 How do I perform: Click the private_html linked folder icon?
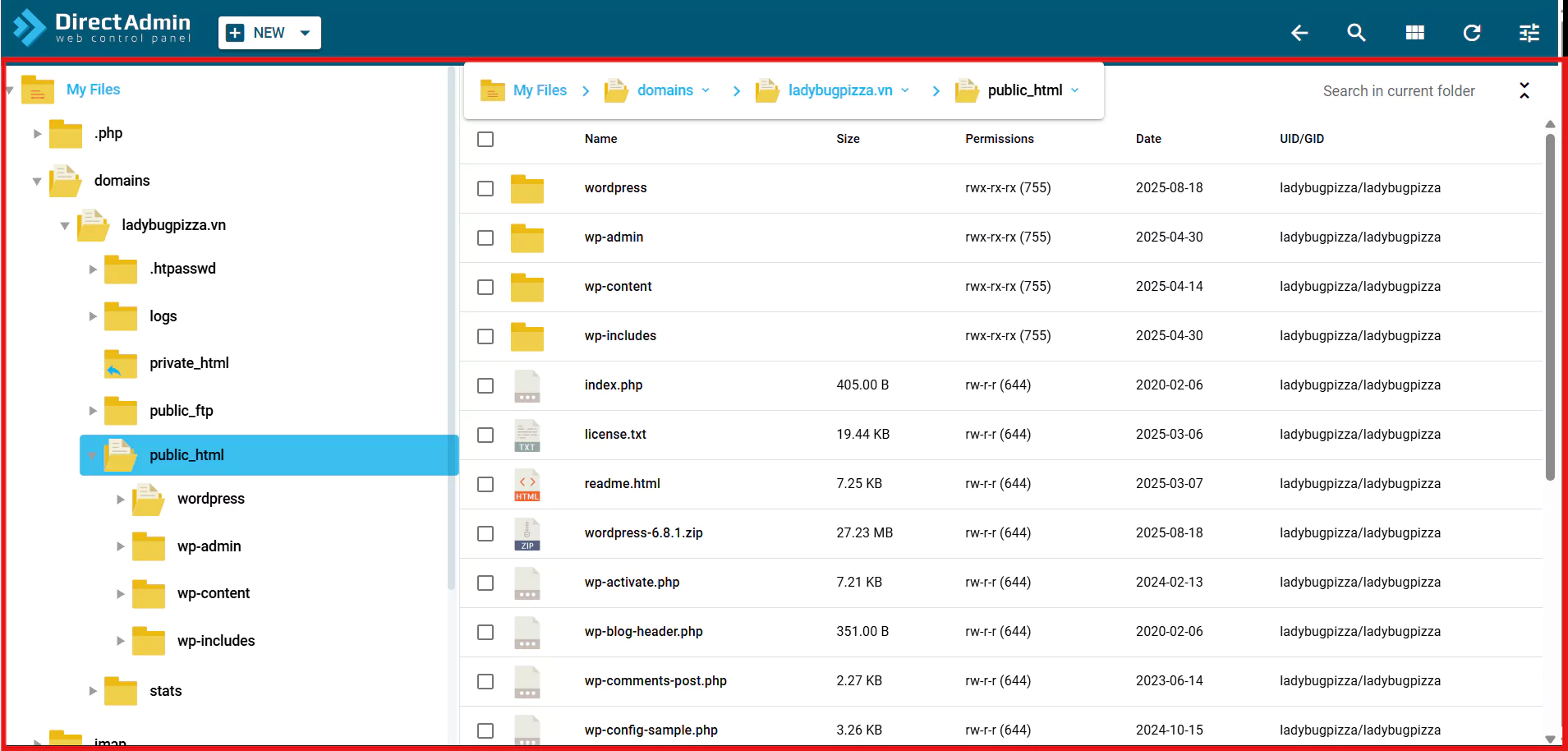(x=121, y=363)
